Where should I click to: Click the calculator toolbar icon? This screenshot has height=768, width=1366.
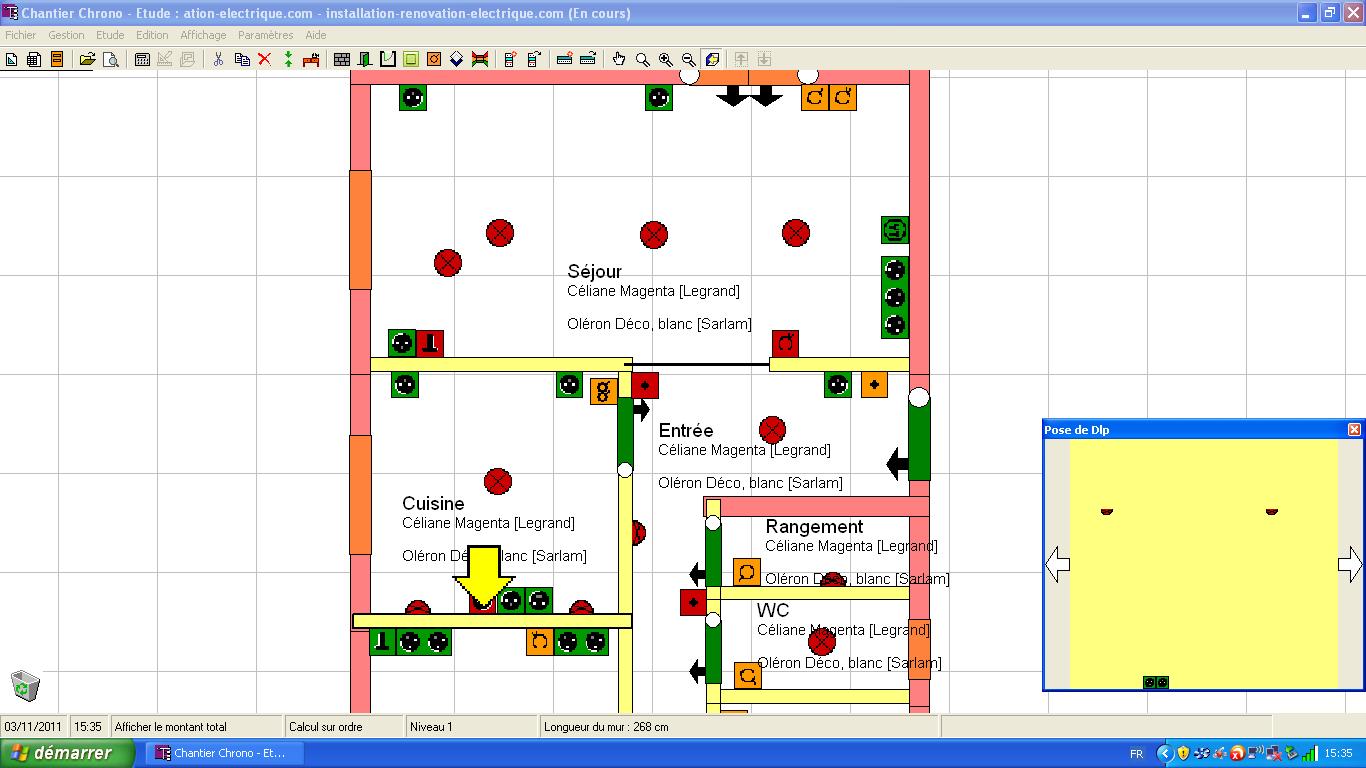tap(142, 60)
